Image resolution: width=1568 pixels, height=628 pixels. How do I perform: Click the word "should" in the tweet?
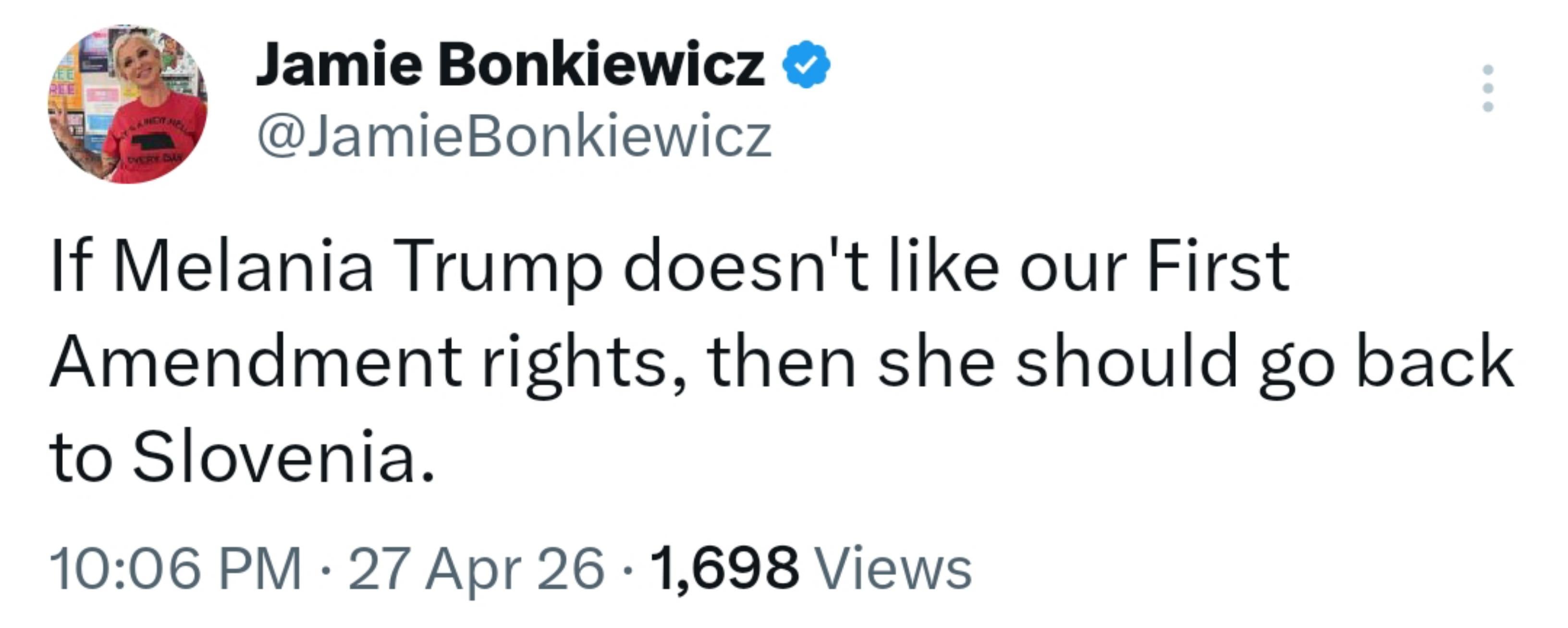click(1127, 362)
